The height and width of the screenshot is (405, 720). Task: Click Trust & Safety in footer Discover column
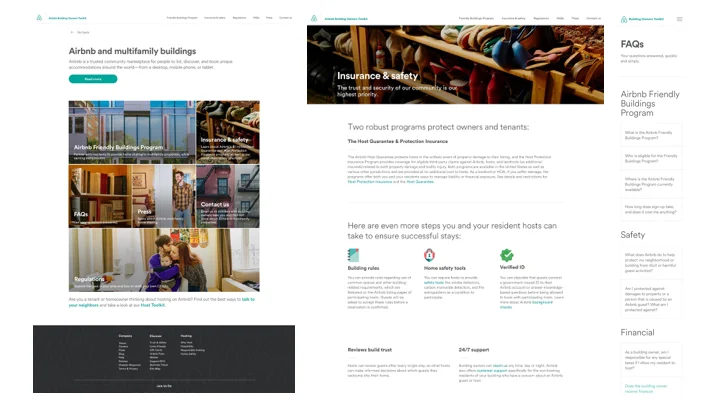(158, 343)
